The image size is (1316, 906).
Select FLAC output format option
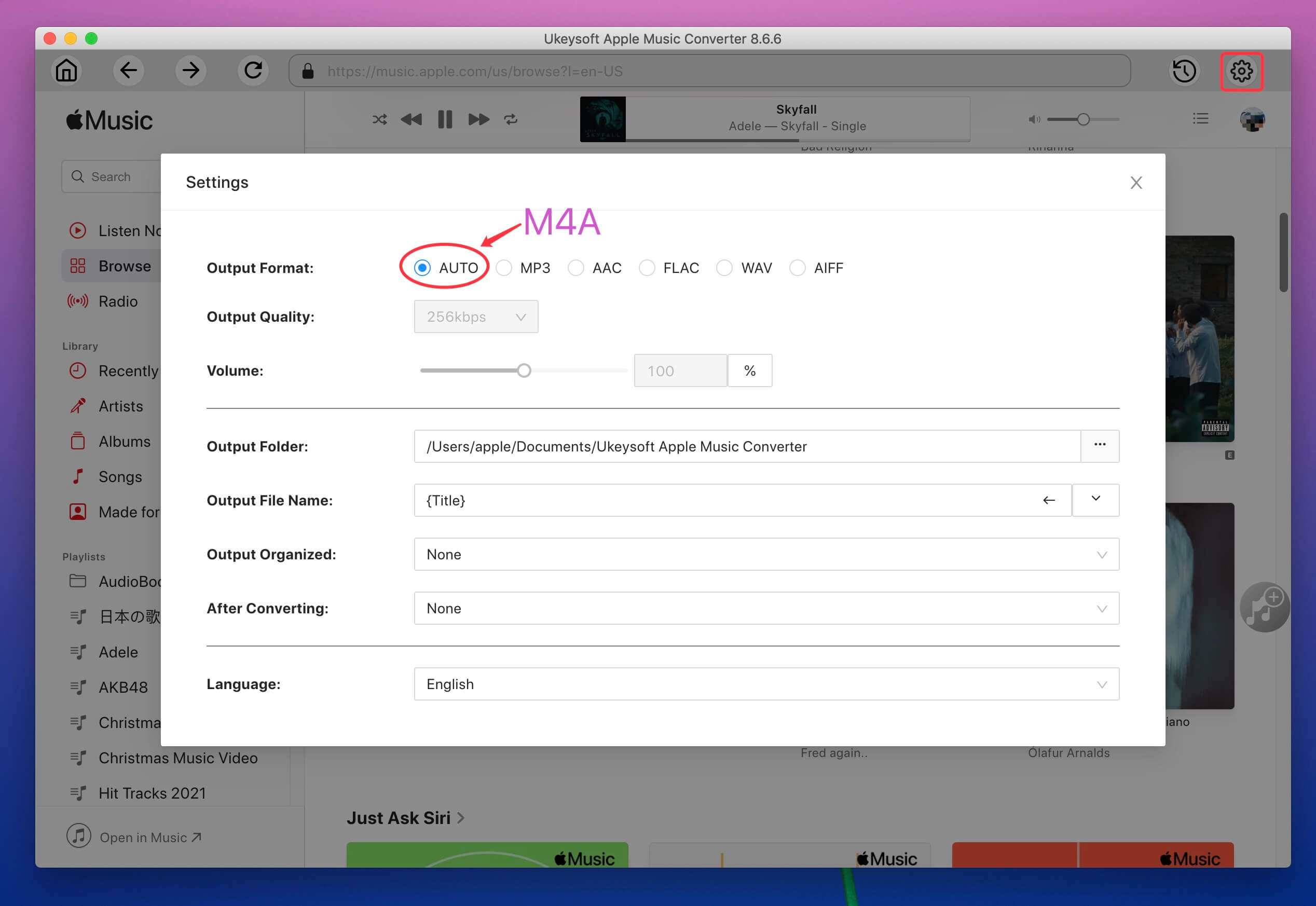pos(648,268)
